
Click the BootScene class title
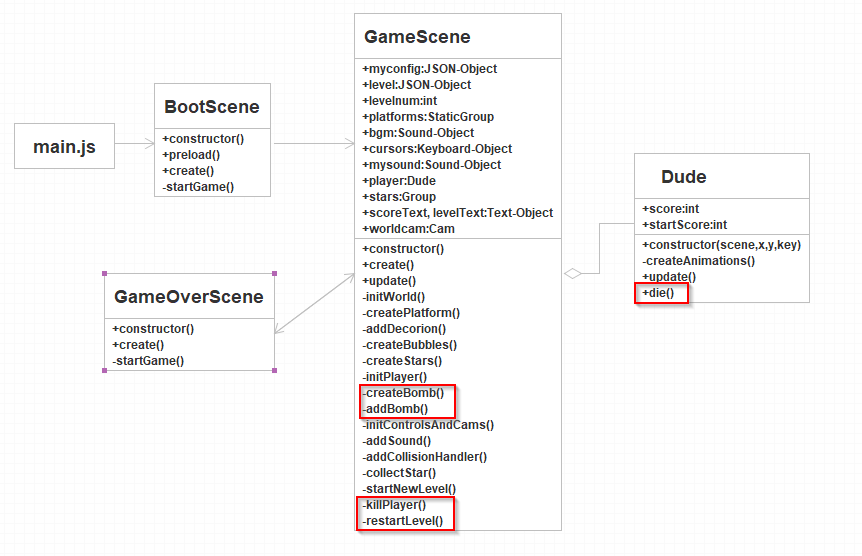pyautogui.click(x=211, y=107)
